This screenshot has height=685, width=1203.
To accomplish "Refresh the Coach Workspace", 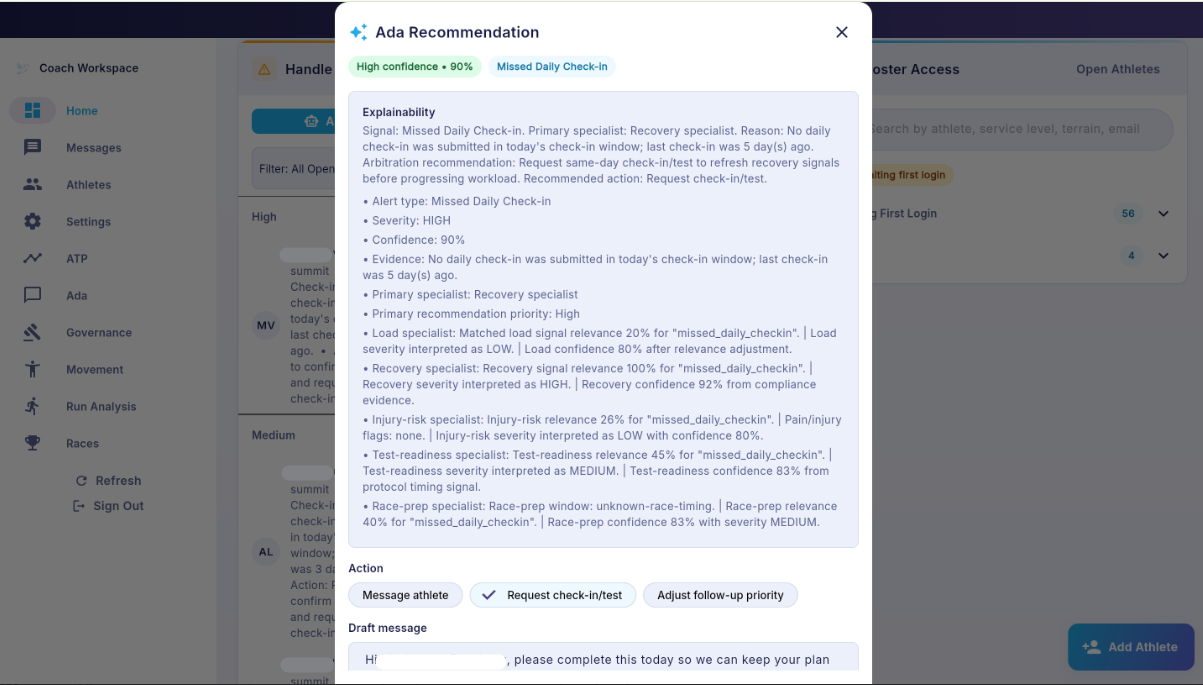I will pyautogui.click(x=109, y=480).
